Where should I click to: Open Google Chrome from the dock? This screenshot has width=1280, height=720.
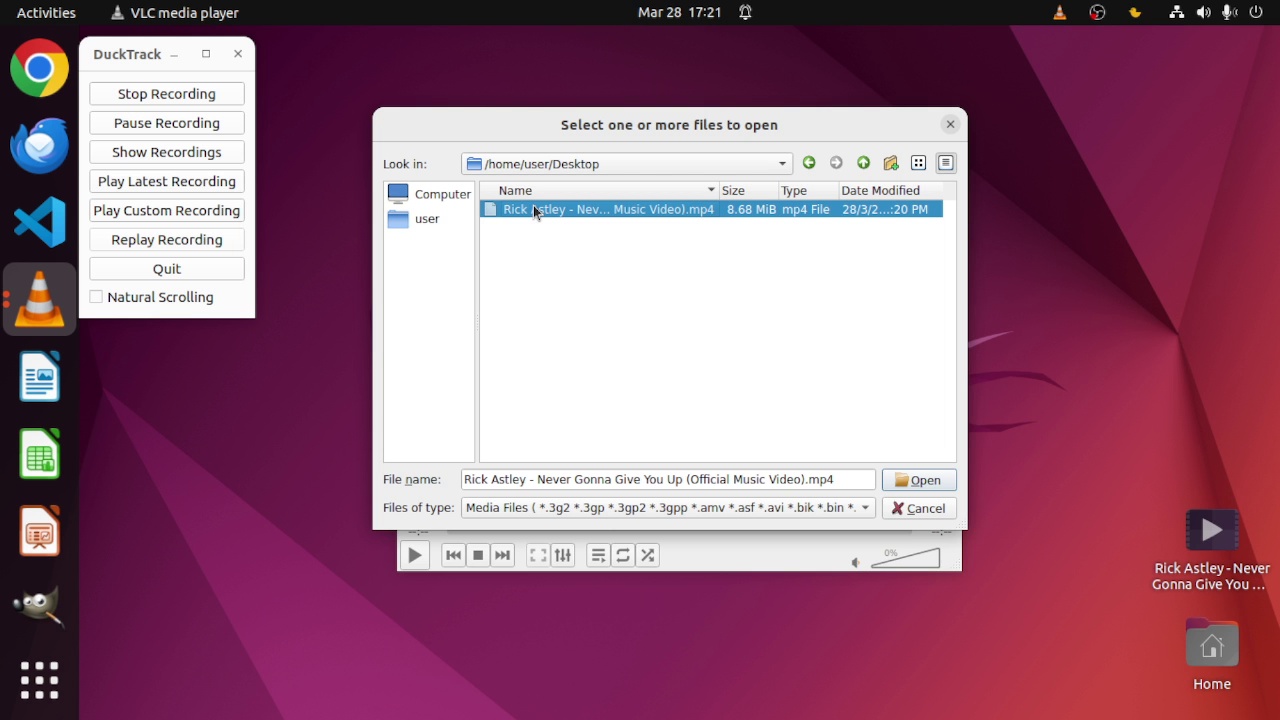(40, 68)
